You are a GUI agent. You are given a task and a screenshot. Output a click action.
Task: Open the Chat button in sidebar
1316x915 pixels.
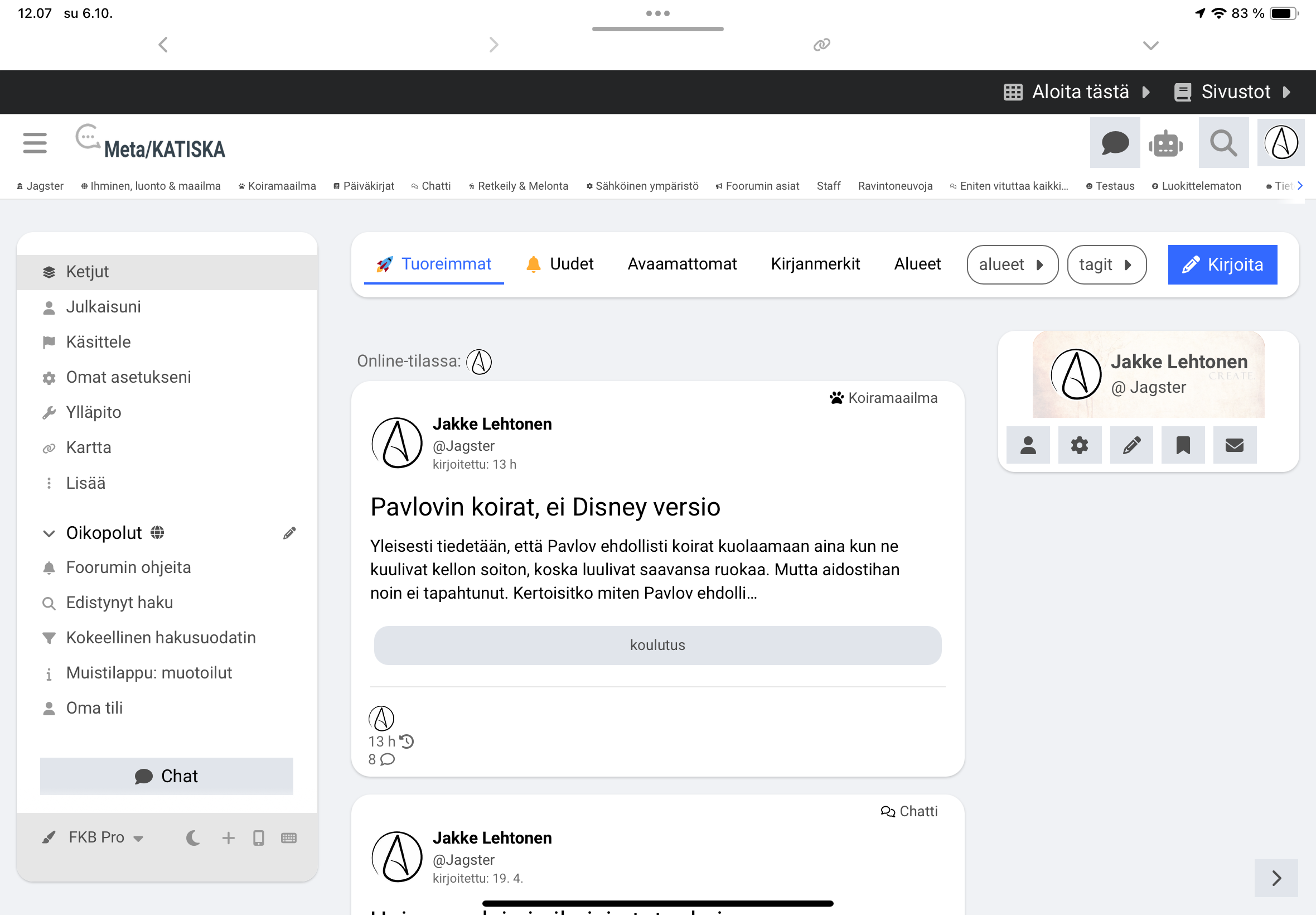pos(166,776)
